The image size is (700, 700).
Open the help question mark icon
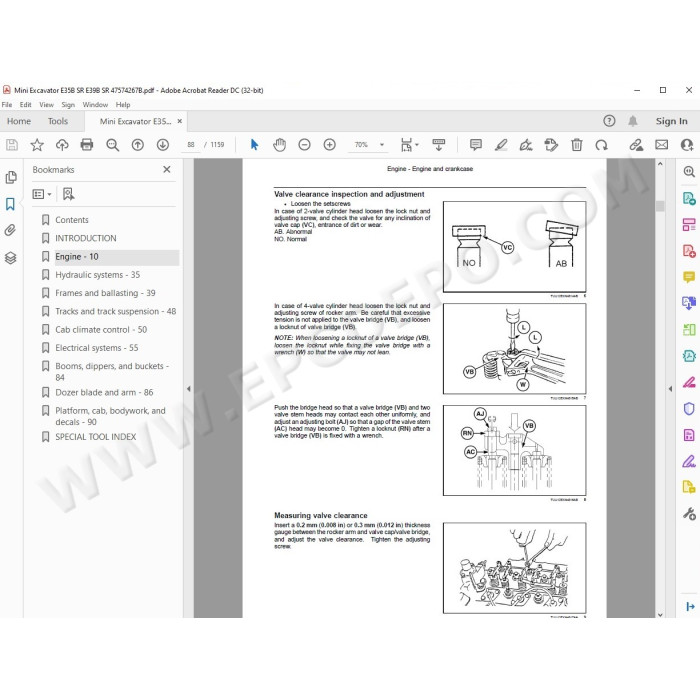(x=609, y=121)
